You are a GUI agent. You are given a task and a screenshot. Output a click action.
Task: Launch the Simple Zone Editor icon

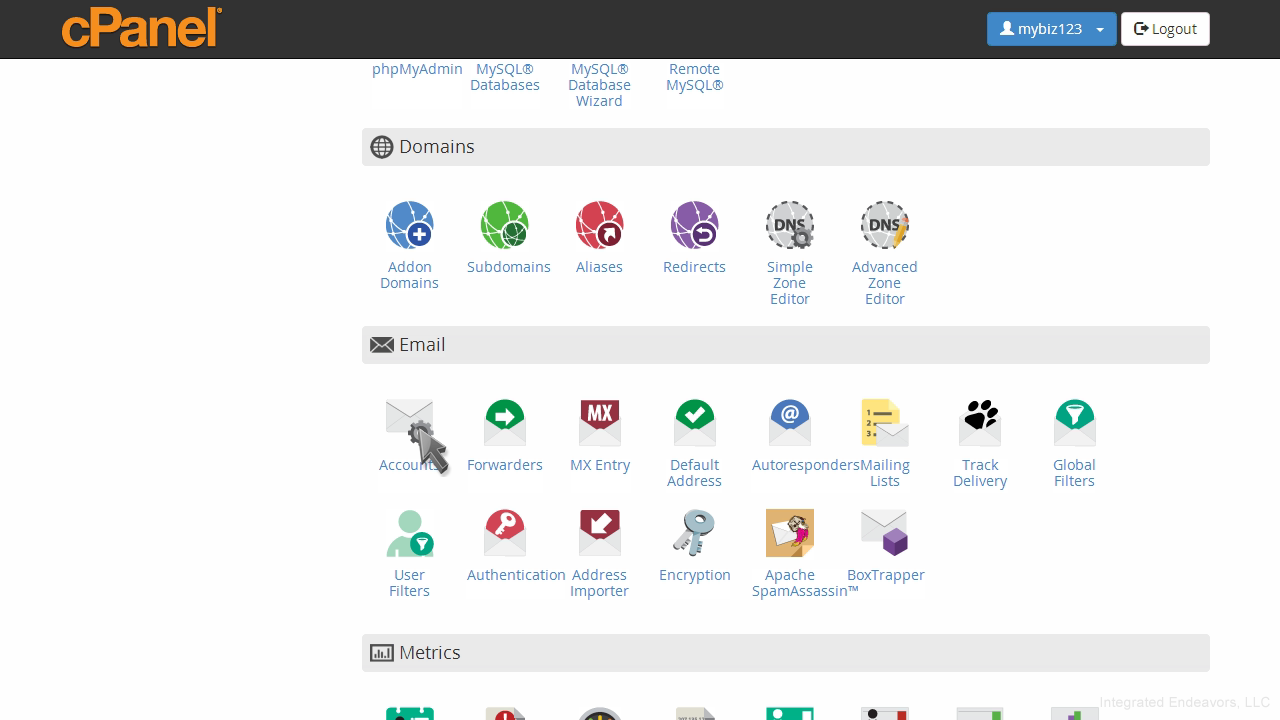(x=789, y=225)
